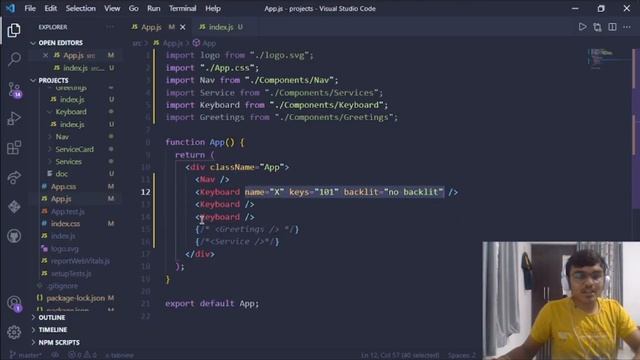
Task: Open the GitHub view in activity bar
Action: [14, 236]
